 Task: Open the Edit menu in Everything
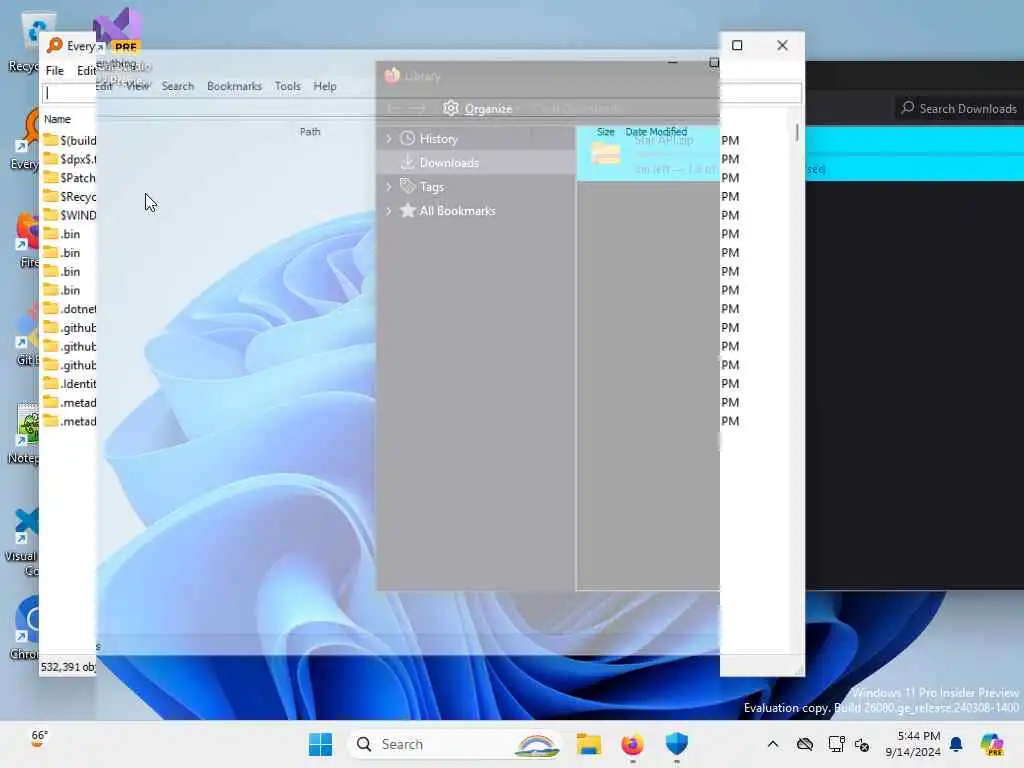click(x=86, y=71)
